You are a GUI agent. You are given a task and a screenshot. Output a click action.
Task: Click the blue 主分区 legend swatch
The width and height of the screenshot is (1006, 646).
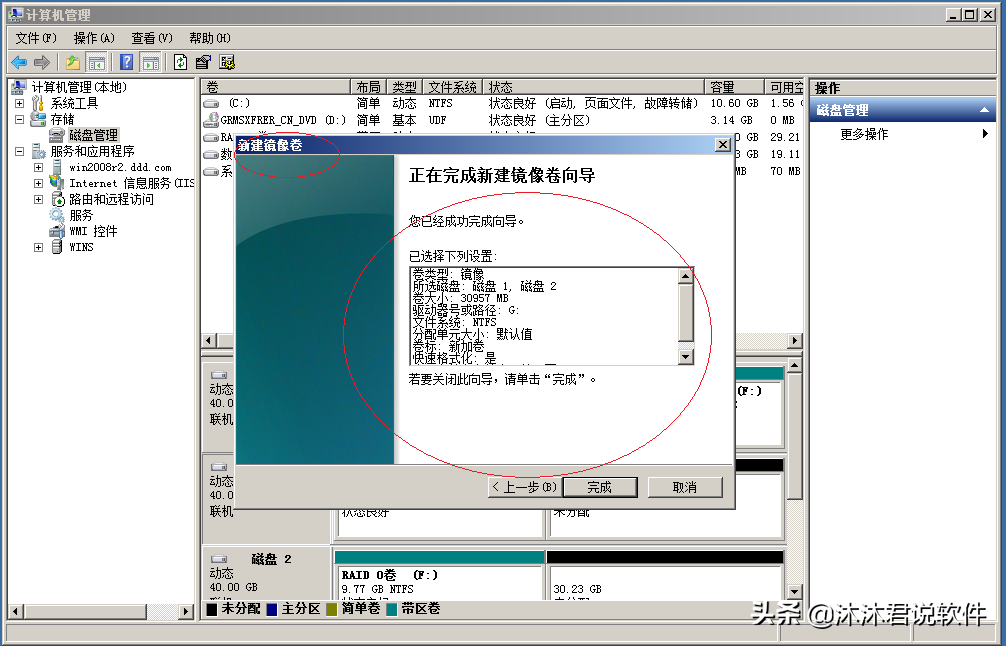coord(271,609)
